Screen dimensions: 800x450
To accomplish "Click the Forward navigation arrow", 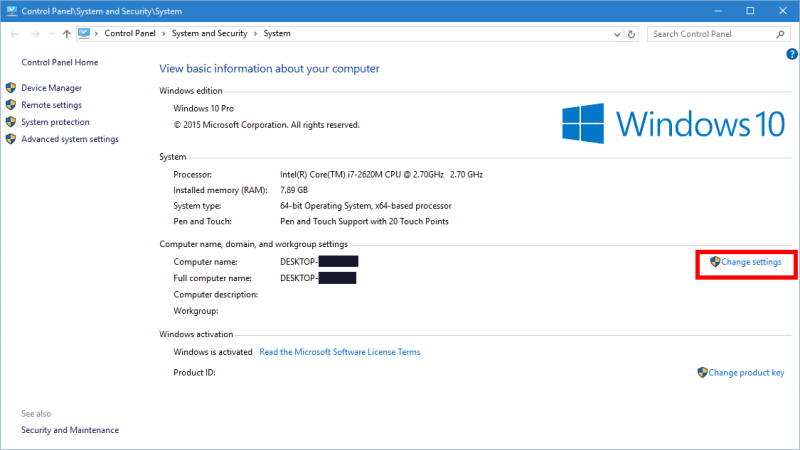I will coord(34,33).
